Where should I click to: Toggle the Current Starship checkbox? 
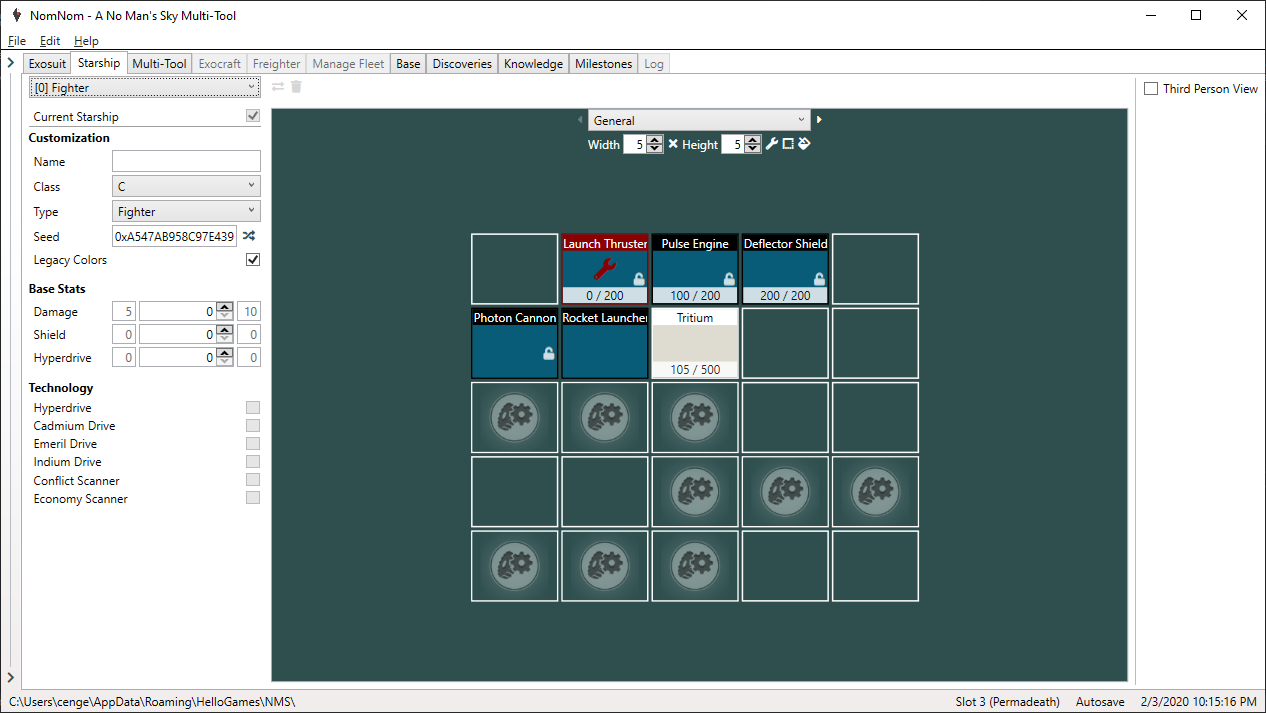pyautogui.click(x=253, y=116)
